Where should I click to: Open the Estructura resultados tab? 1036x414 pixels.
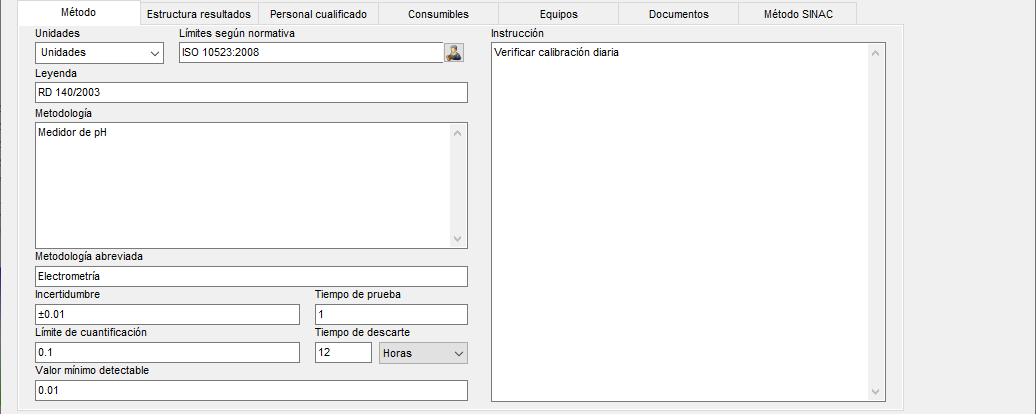(x=199, y=14)
